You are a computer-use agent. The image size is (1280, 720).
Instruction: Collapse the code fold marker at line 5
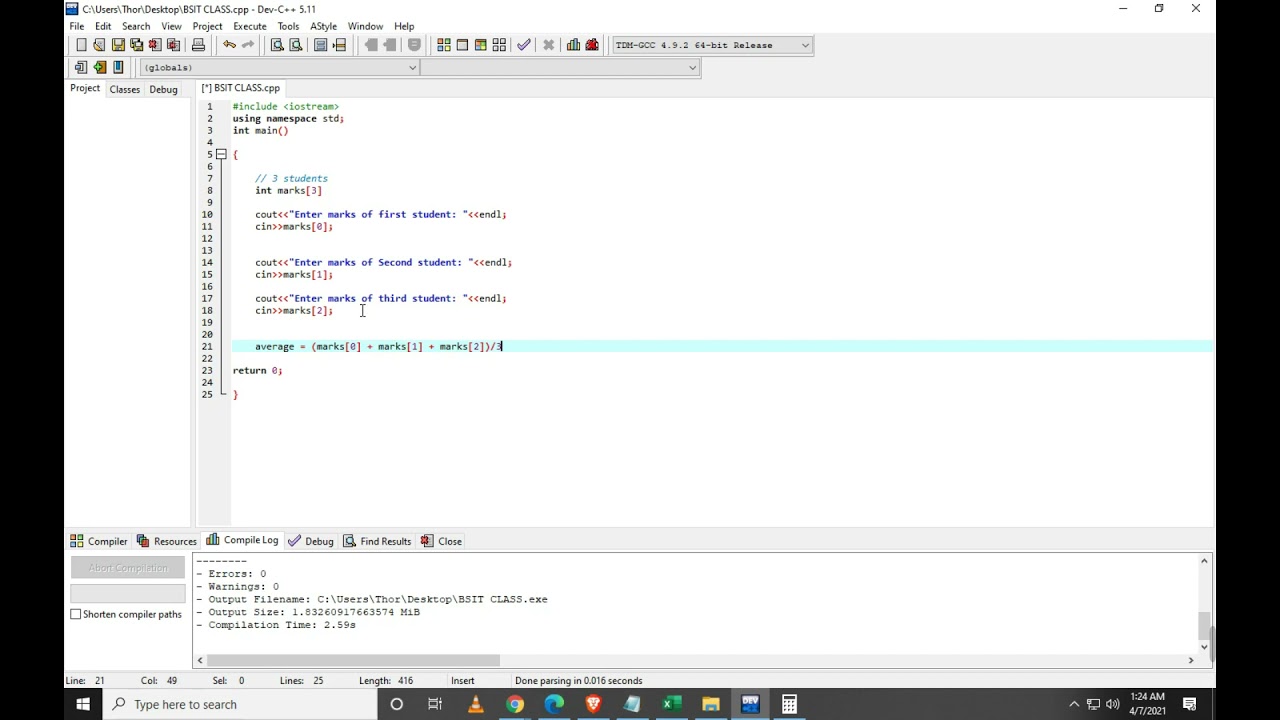(x=221, y=154)
